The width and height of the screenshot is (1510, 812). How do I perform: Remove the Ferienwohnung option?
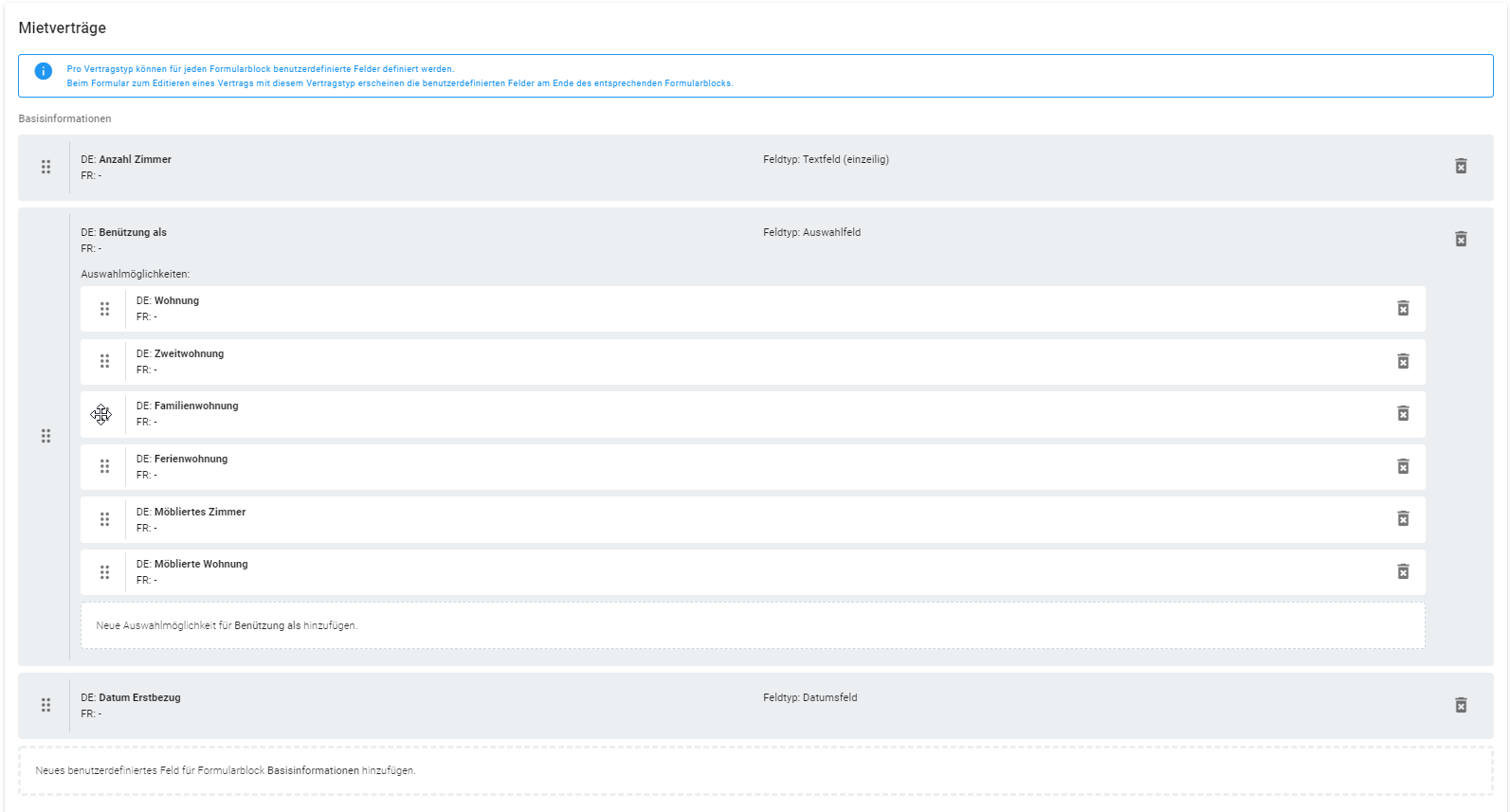pyautogui.click(x=1403, y=466)
